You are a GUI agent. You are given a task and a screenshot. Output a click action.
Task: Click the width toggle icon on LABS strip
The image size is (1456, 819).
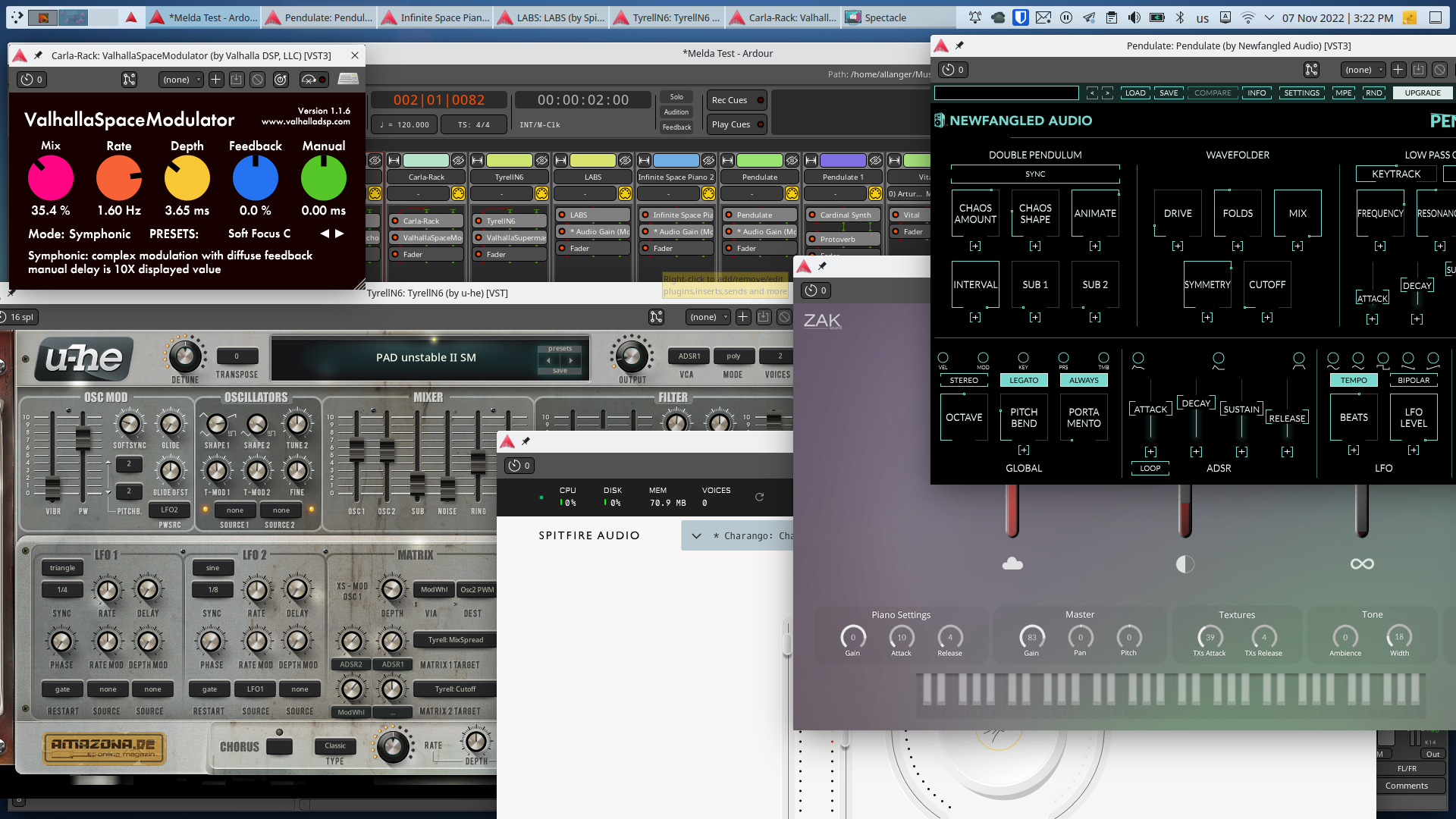(560, 161)
